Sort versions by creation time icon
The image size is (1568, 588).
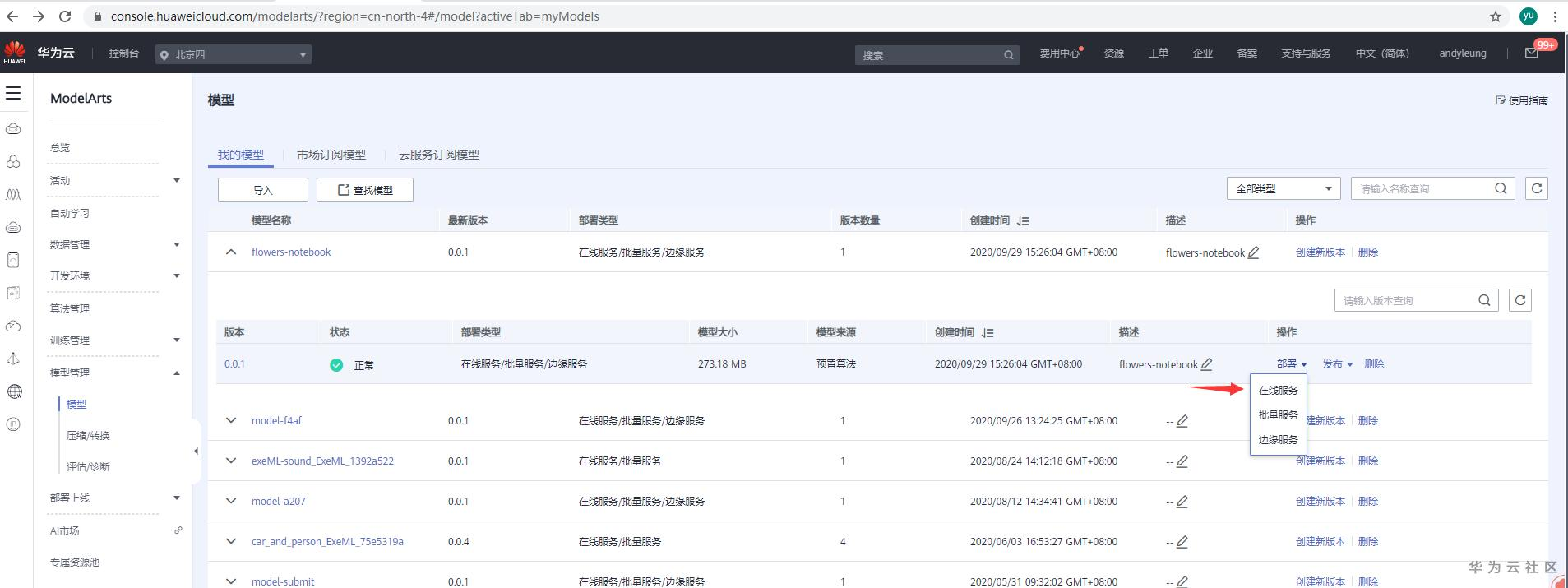(988, 333)
